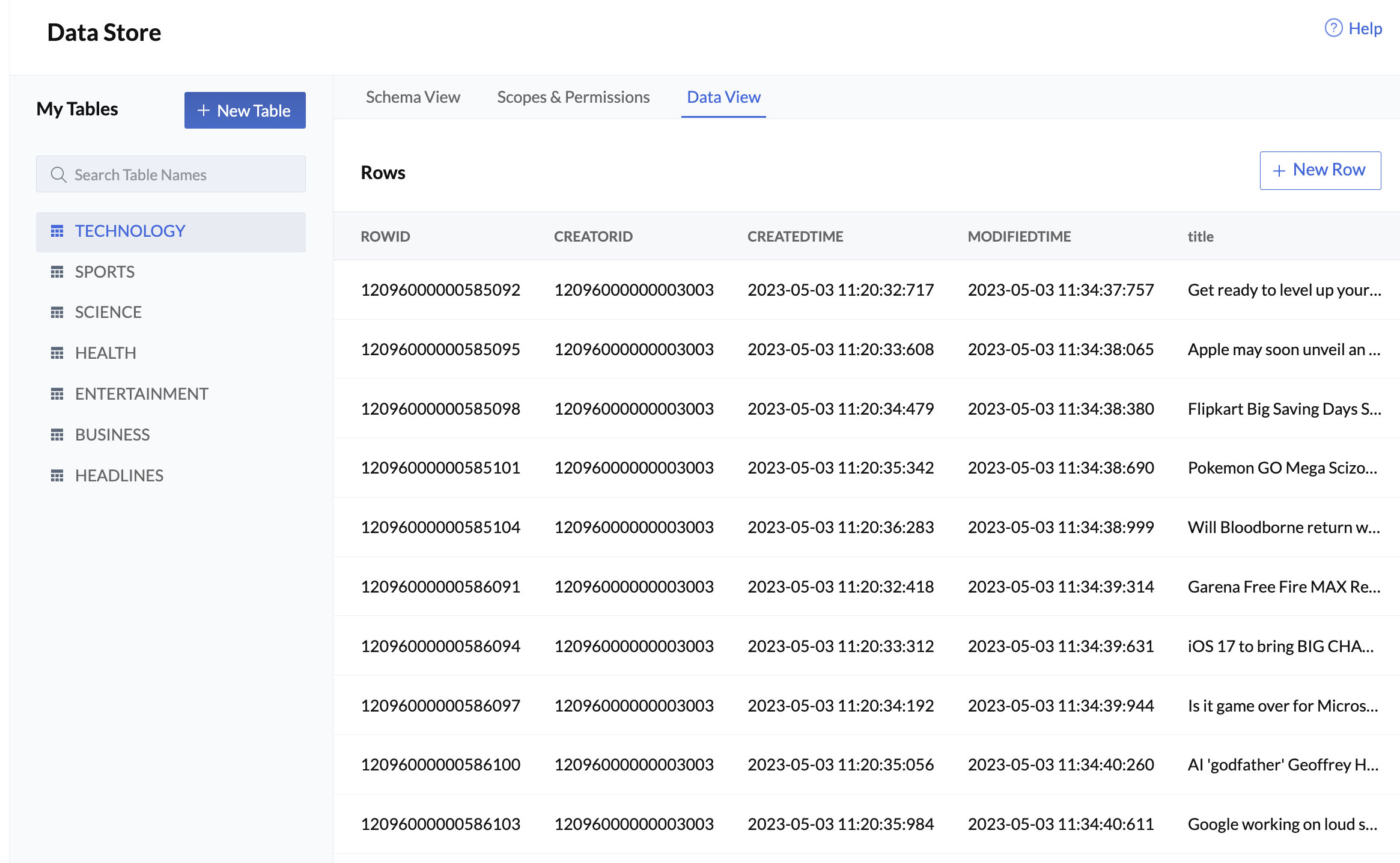
Task: Click the grid icon next to BUSINESS
Action: click(57, 434)
